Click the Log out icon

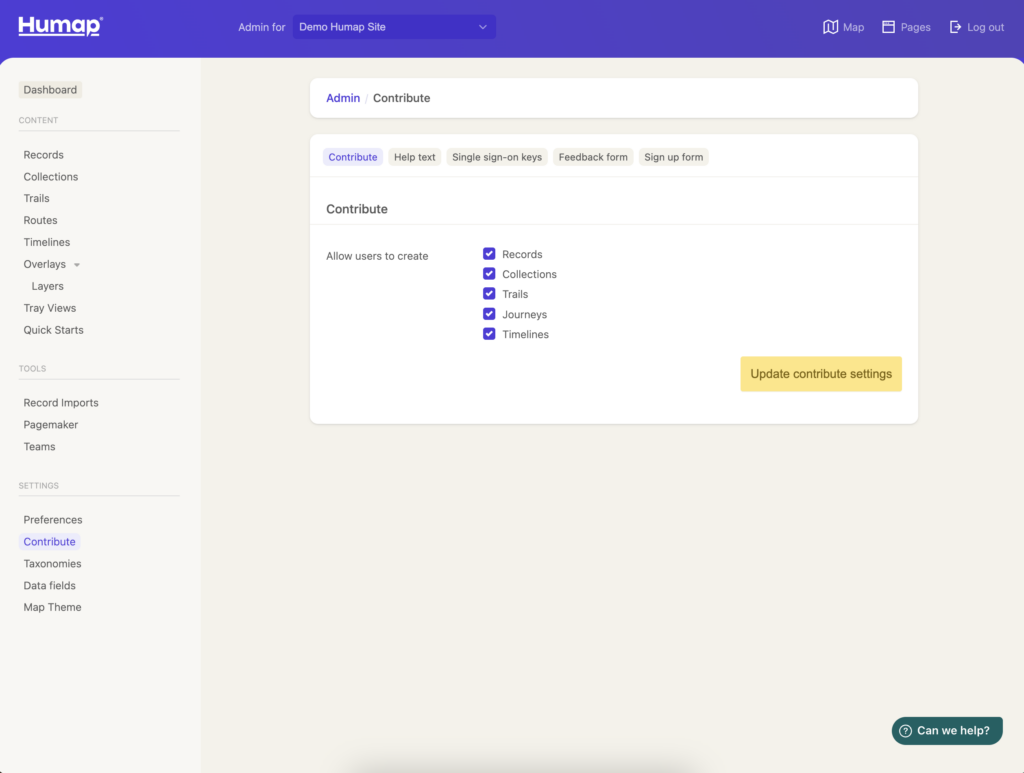point(958,27)
